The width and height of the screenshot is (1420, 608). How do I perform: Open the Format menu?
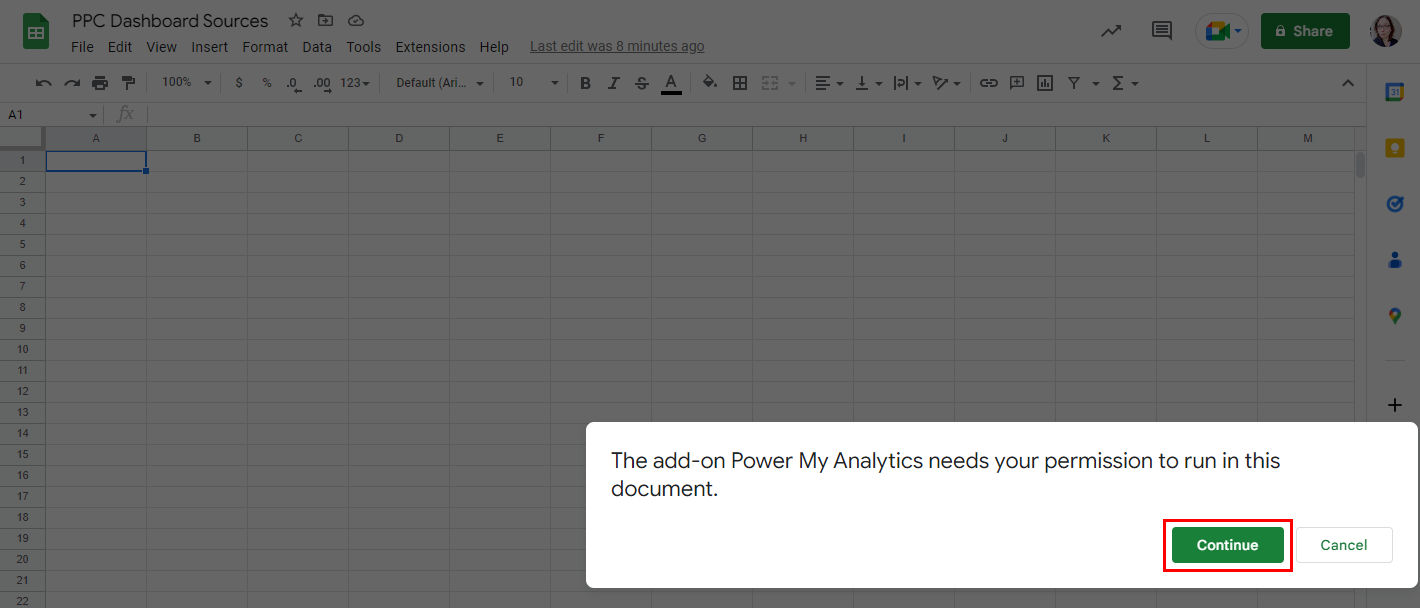pyautogui.click(x=265, y=47)
